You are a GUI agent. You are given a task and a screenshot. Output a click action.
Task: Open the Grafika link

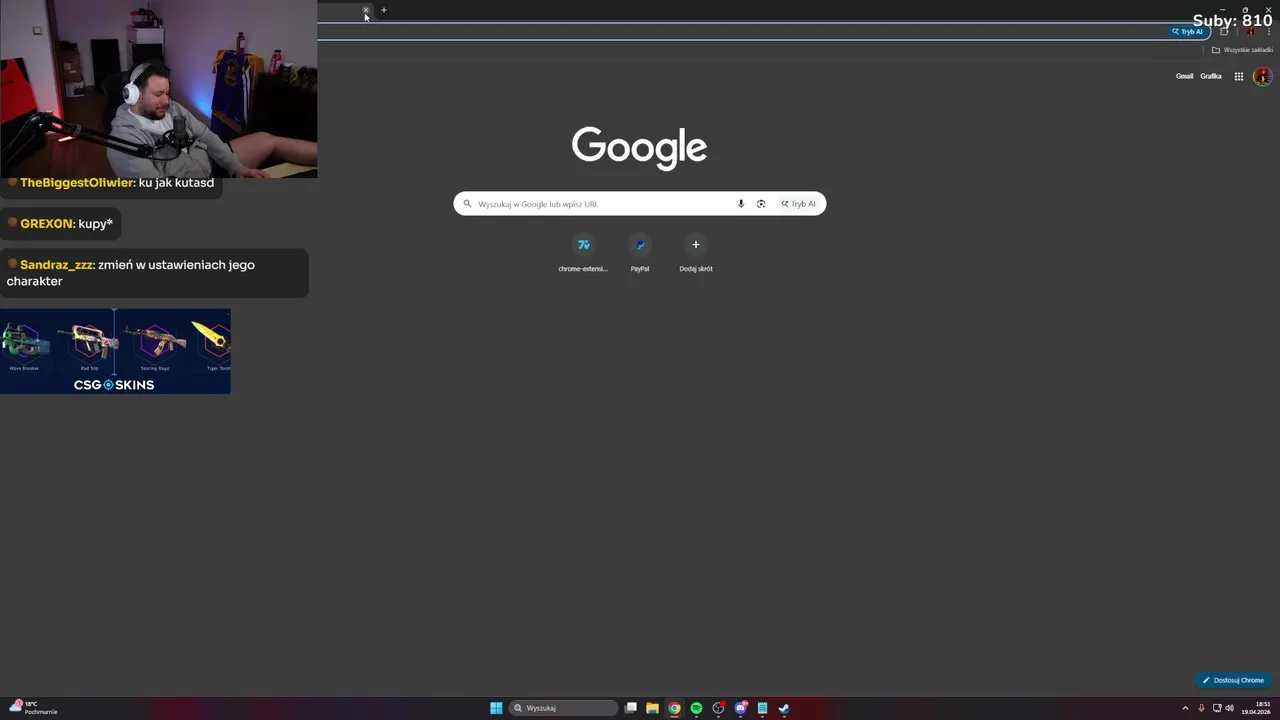click(x=1211, y=76)
